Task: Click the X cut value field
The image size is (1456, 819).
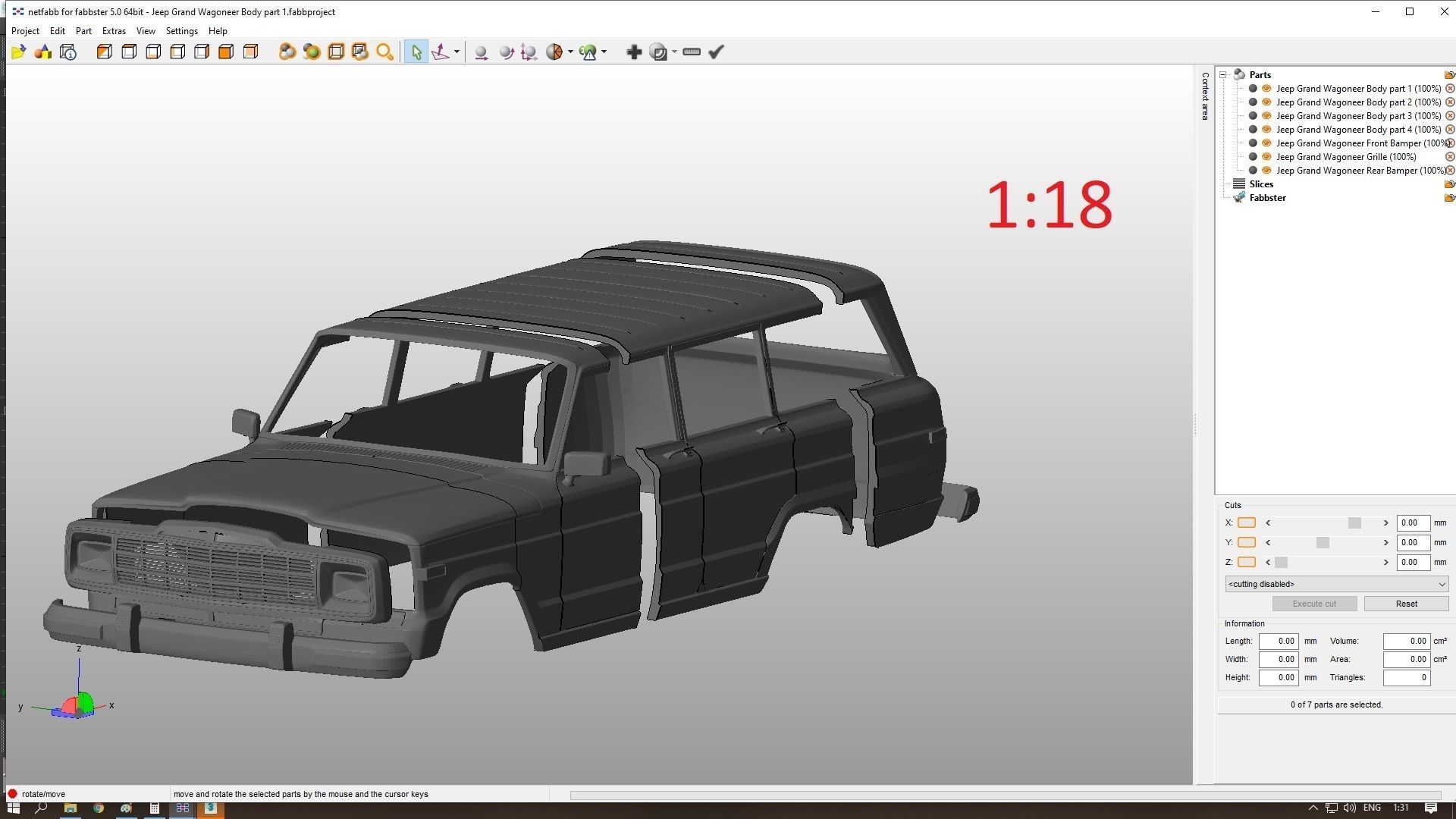Action: click(x=1413, y=522)
